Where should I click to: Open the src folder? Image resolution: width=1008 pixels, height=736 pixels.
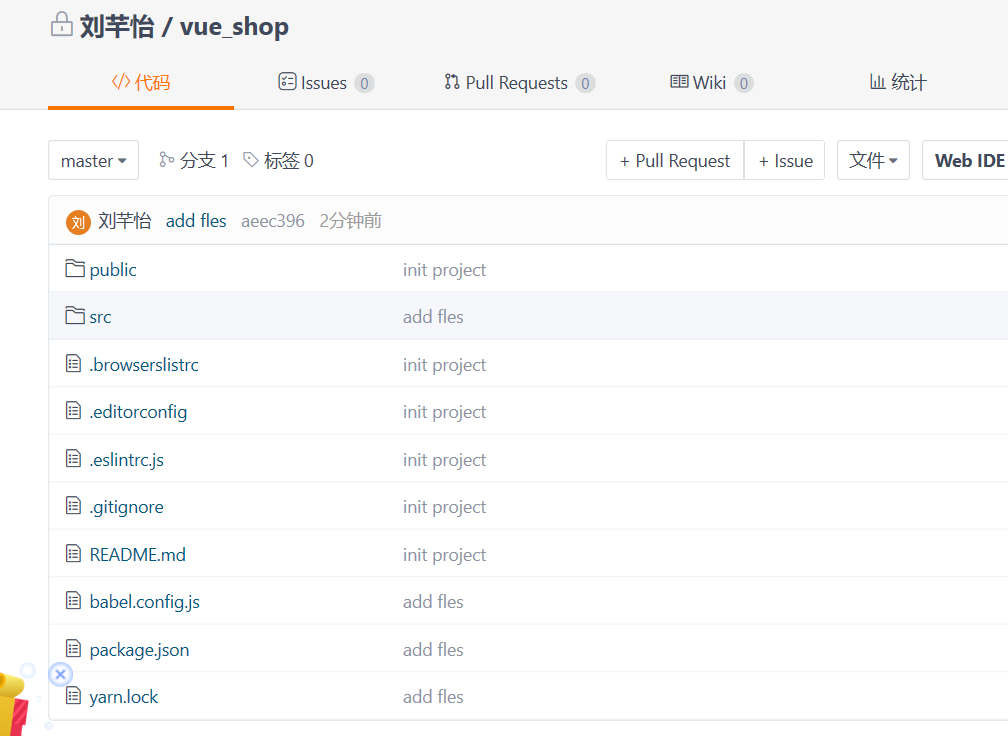[100, 317]
